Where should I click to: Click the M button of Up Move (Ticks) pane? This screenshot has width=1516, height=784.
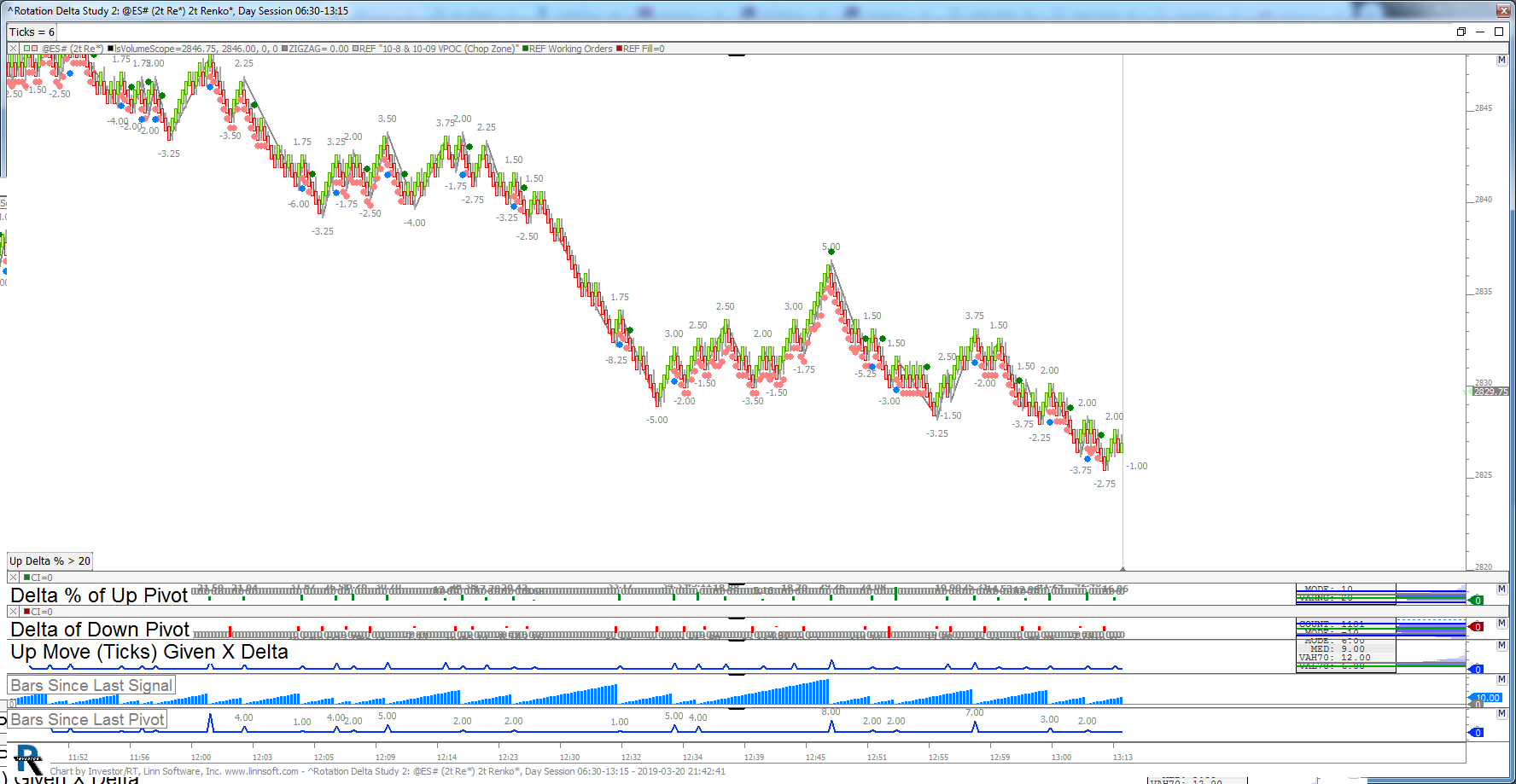coord(1501,645)
